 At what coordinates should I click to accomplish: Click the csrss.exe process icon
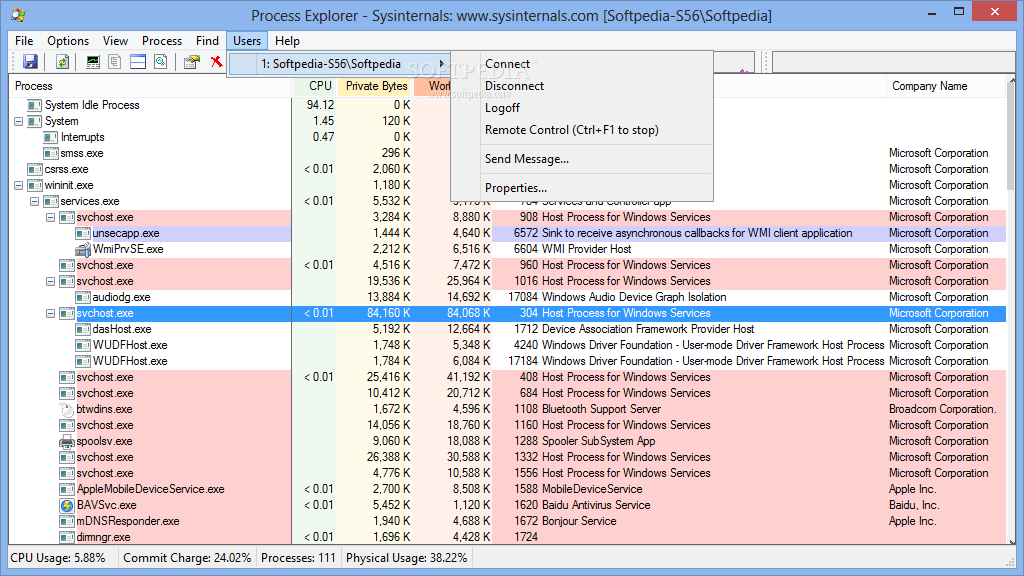pyautogui.click(x=35, y=169)
